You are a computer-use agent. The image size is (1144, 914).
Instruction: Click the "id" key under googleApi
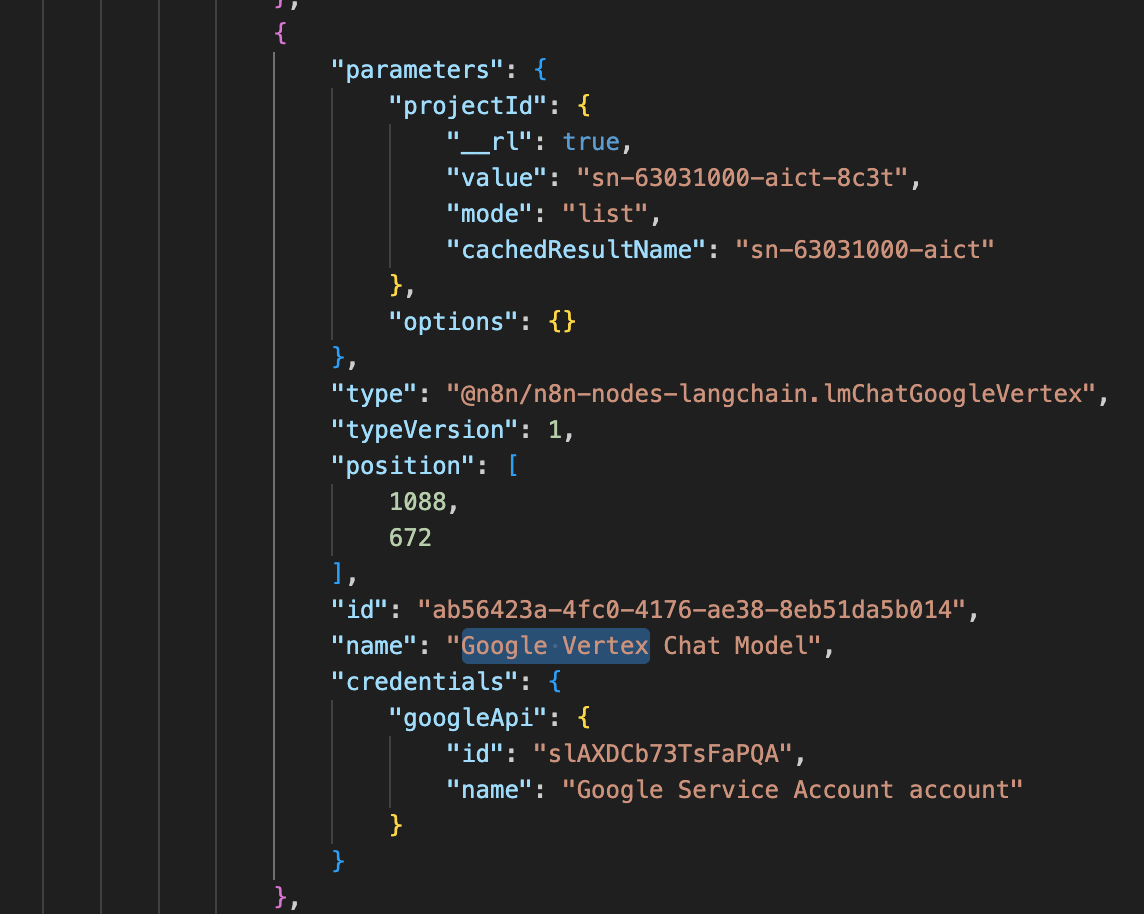(475, 754)
